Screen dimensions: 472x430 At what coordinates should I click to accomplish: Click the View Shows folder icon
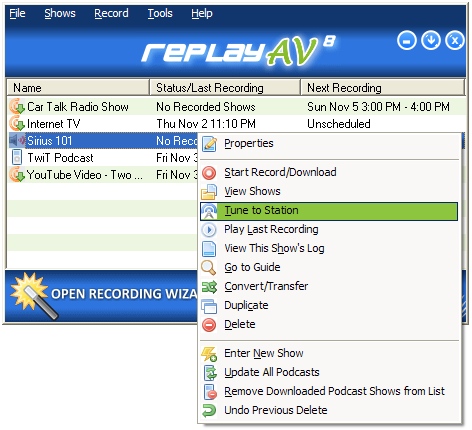[x=209, y=192]
